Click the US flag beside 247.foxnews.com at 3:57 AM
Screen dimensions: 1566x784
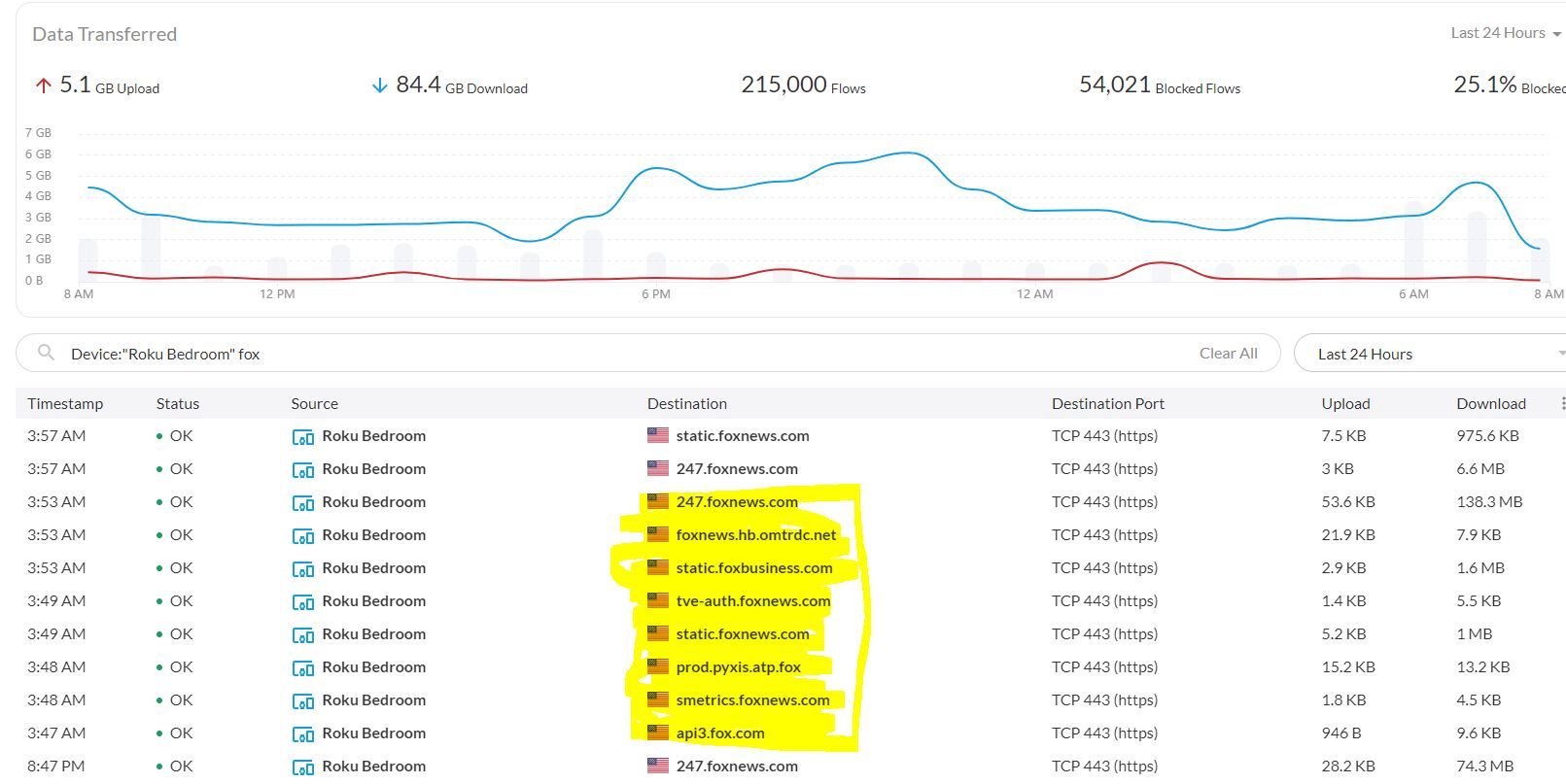coord(658,468)
